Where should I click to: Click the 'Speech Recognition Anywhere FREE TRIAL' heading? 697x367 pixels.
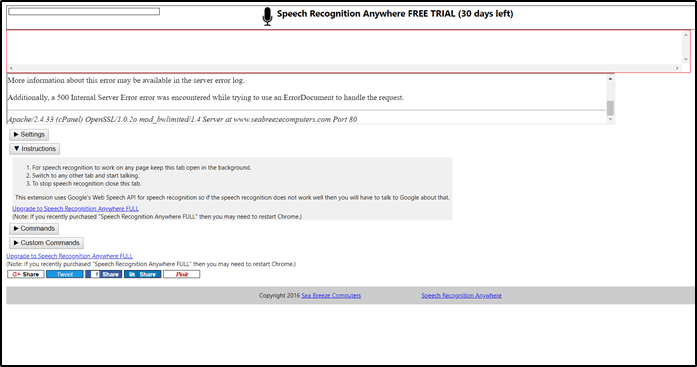(395, 14)
